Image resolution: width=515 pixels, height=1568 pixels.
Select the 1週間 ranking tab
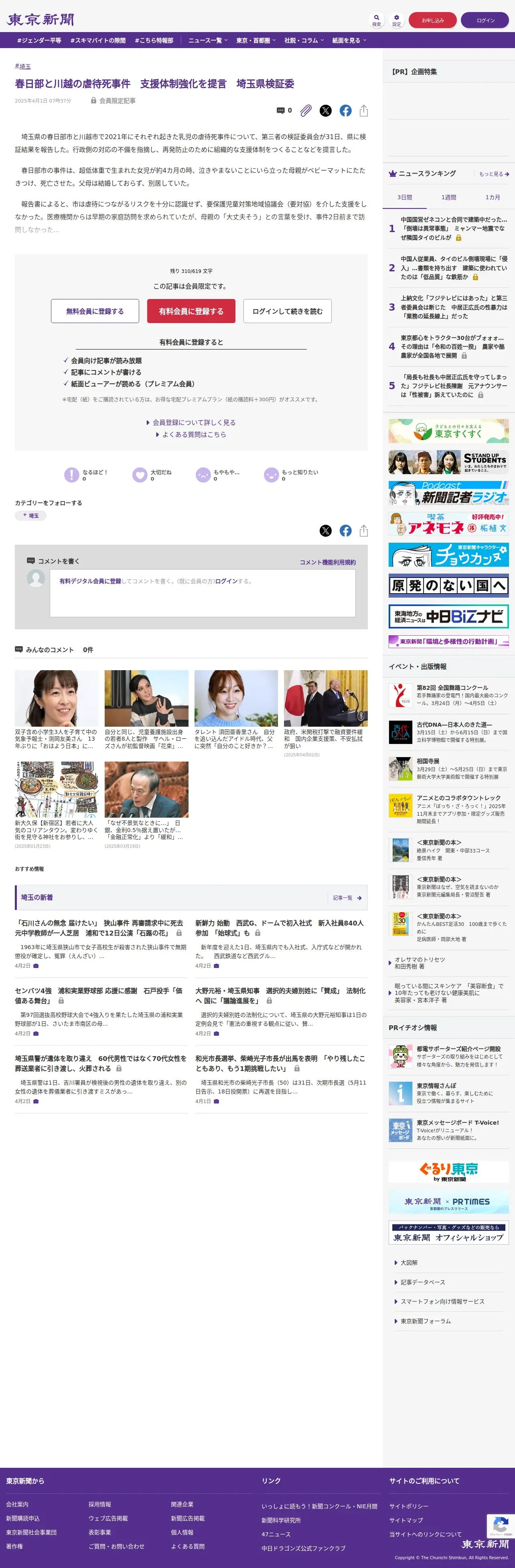pyautogui.click(x=448, y=197)
